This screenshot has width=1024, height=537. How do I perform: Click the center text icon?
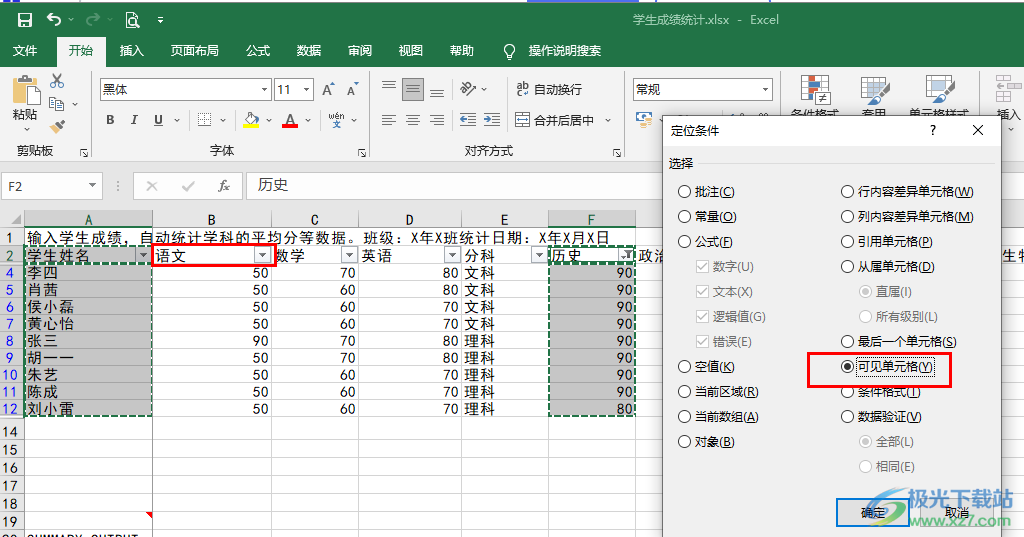(413, 120)
